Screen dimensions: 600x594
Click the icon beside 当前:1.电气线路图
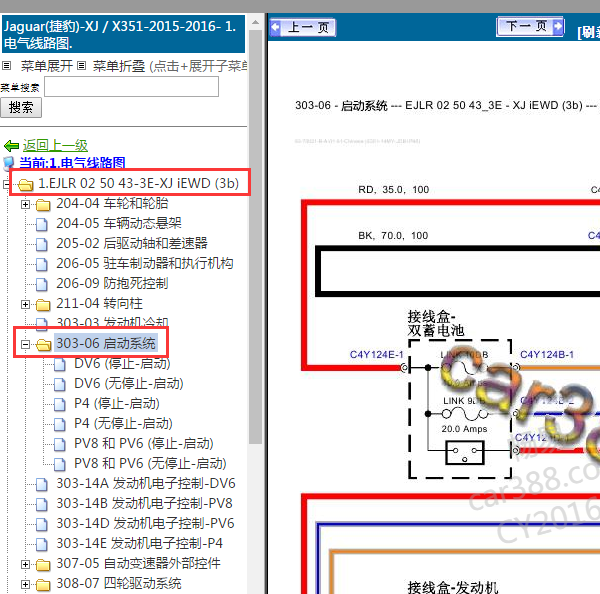9,163
